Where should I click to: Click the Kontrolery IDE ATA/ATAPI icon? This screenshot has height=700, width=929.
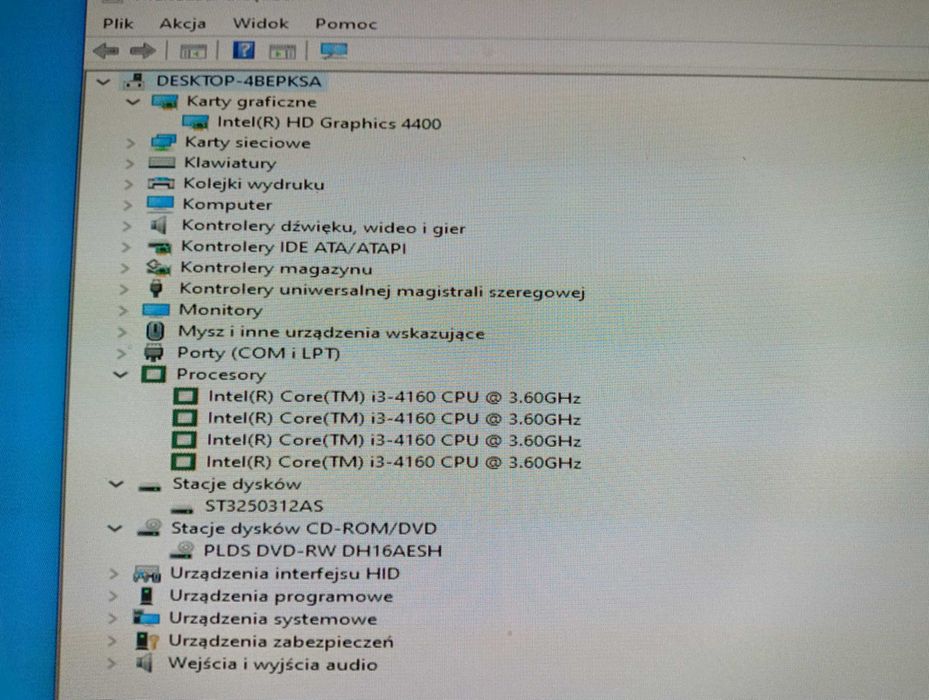coord(159,247)
